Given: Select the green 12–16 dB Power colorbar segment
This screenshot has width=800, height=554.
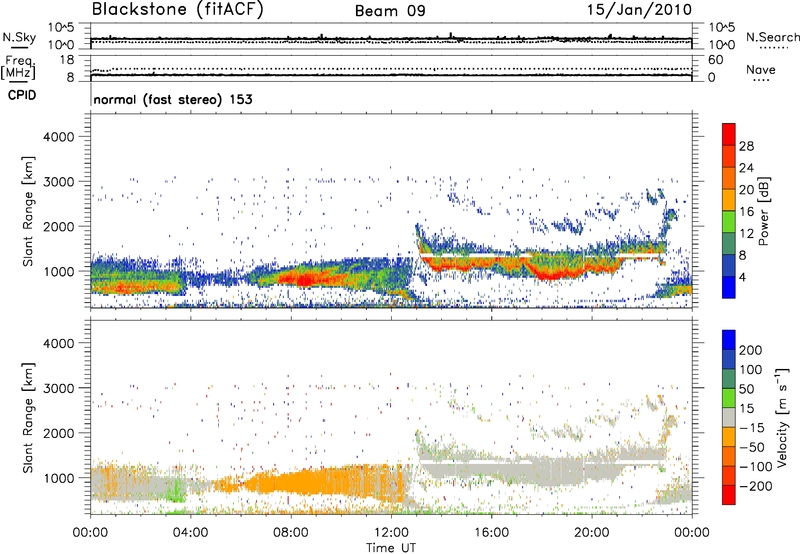Looking at the screenshot, I should click(x=729, y=222).
